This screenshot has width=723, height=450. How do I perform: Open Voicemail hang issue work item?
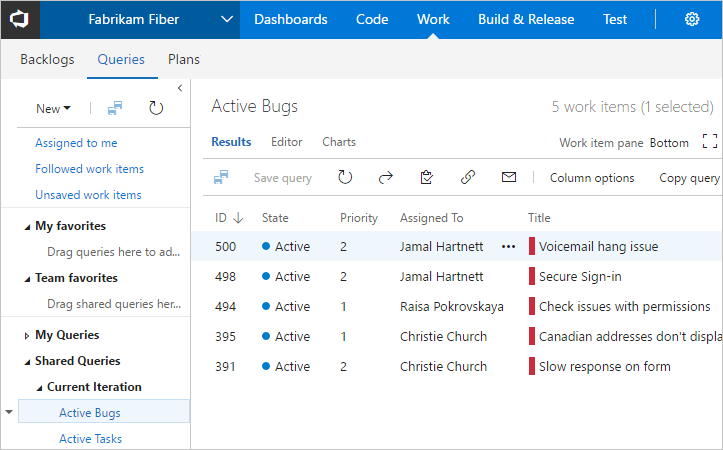tap(598, 247)
